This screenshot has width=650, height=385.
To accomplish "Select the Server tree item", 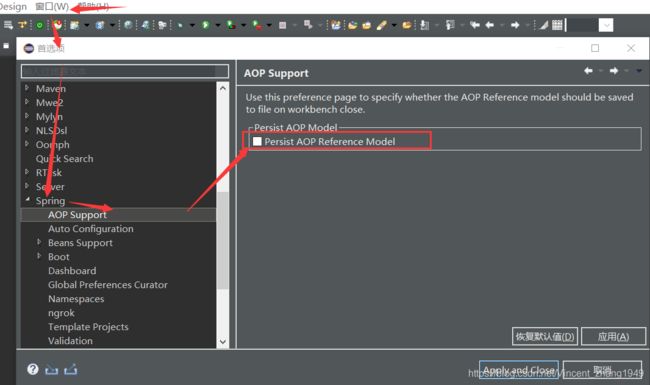I will [50, 187].
